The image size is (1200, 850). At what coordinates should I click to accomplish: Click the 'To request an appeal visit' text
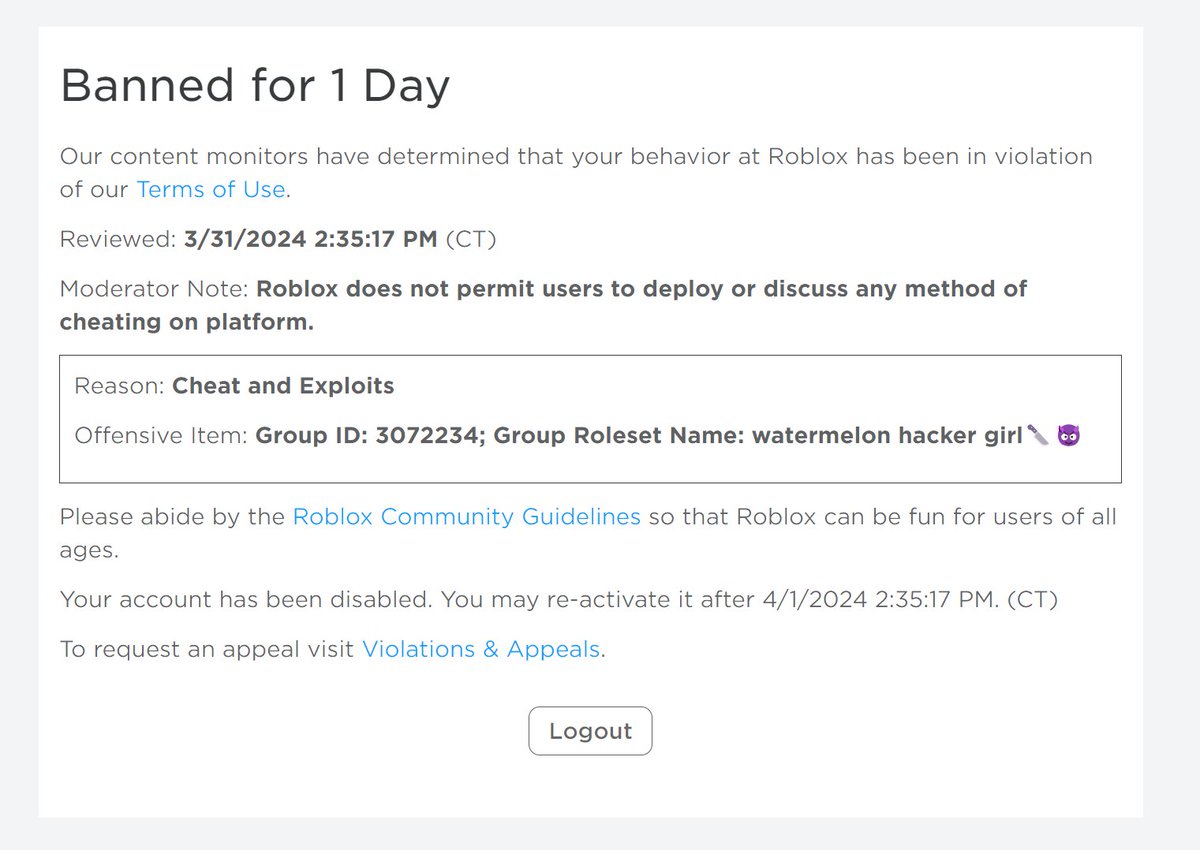208,649
